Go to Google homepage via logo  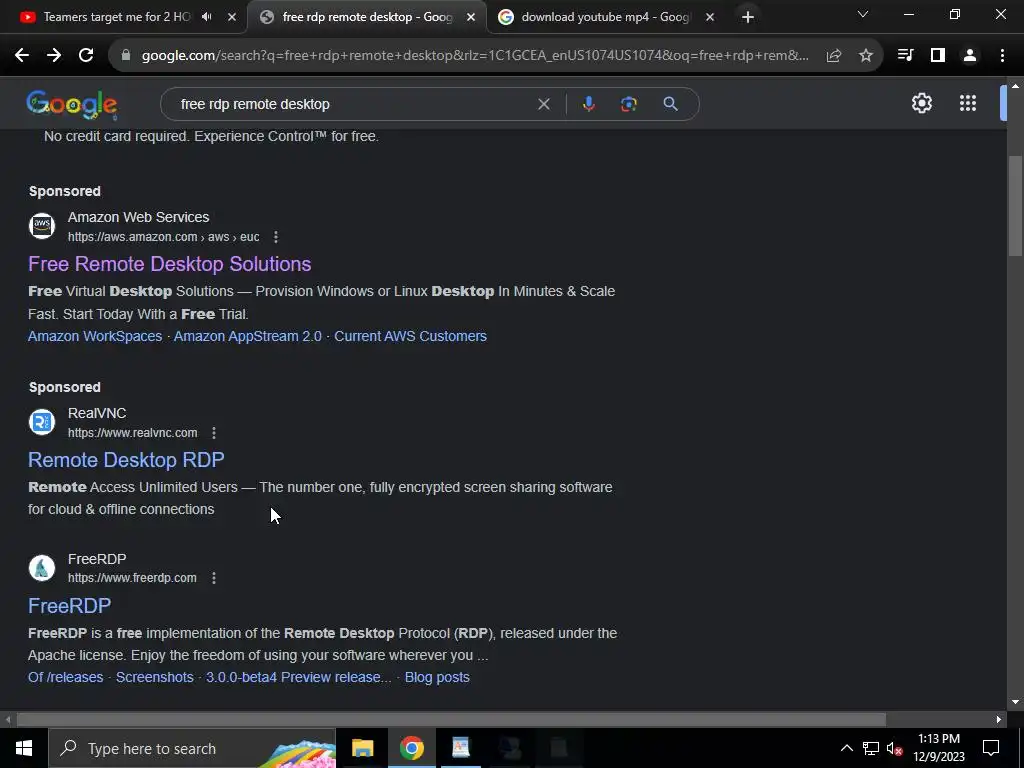point(72,104)
